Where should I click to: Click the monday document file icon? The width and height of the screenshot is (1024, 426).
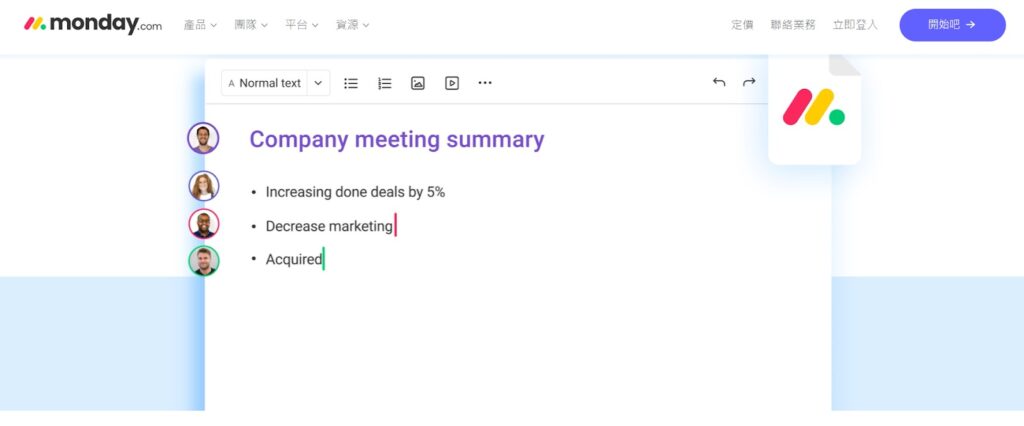[814, 108]
